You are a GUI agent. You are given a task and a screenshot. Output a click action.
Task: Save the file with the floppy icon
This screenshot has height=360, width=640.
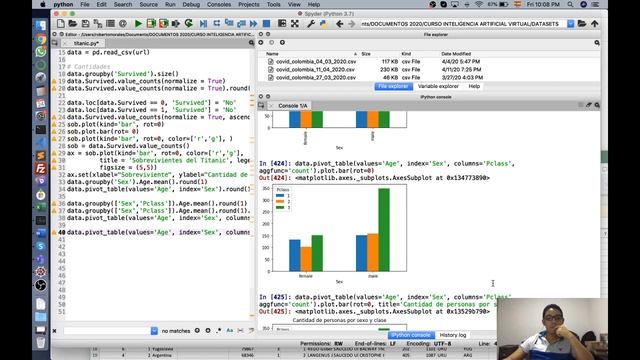[x=85, y=24]
